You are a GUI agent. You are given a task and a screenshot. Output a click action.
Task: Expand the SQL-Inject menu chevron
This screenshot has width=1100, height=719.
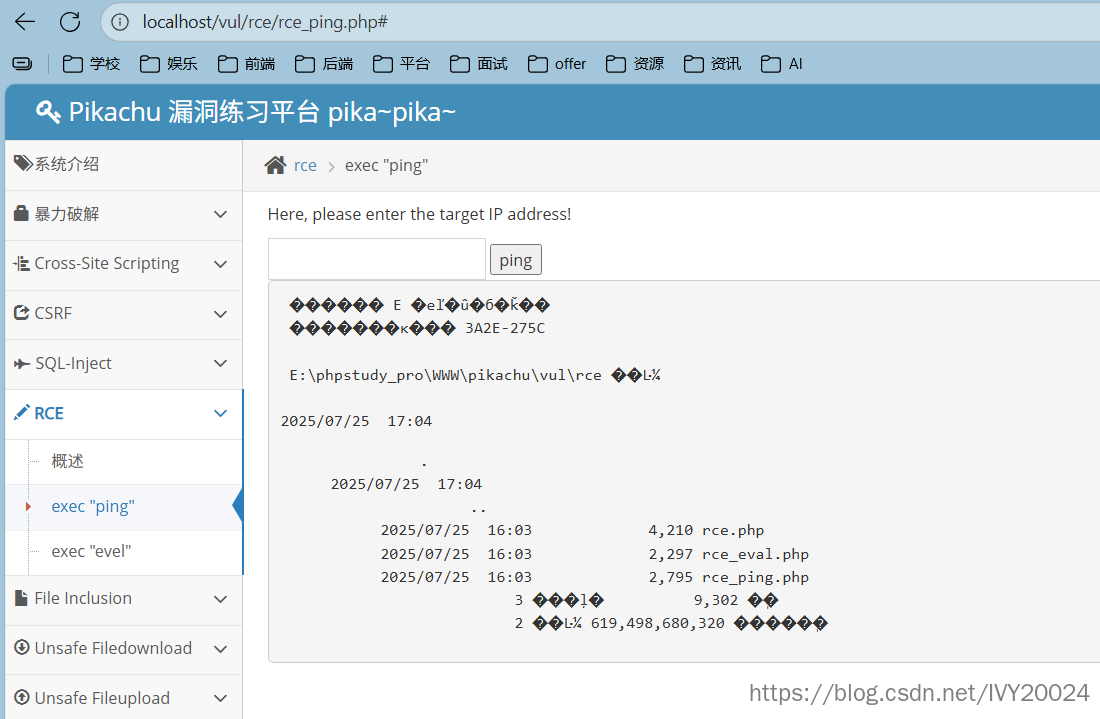(x=220, y=363)
